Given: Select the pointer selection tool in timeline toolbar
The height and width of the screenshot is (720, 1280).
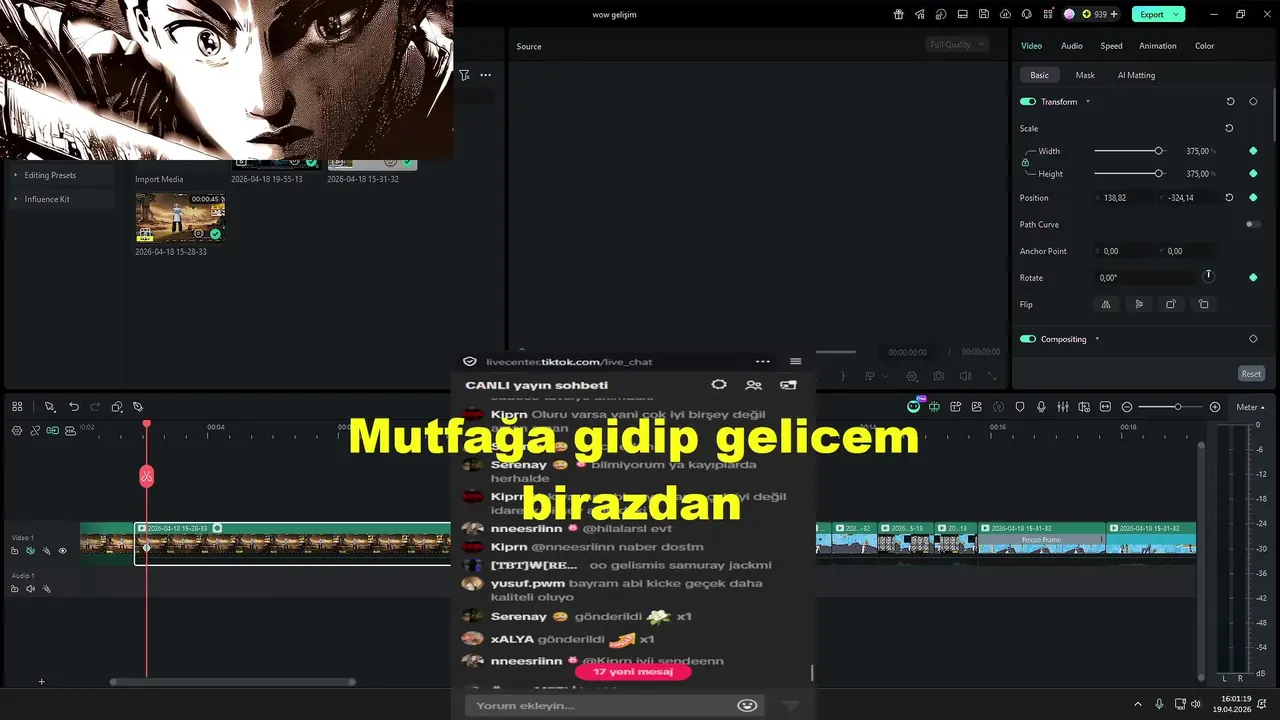Looking at the screenshot, I should [49, 407].
